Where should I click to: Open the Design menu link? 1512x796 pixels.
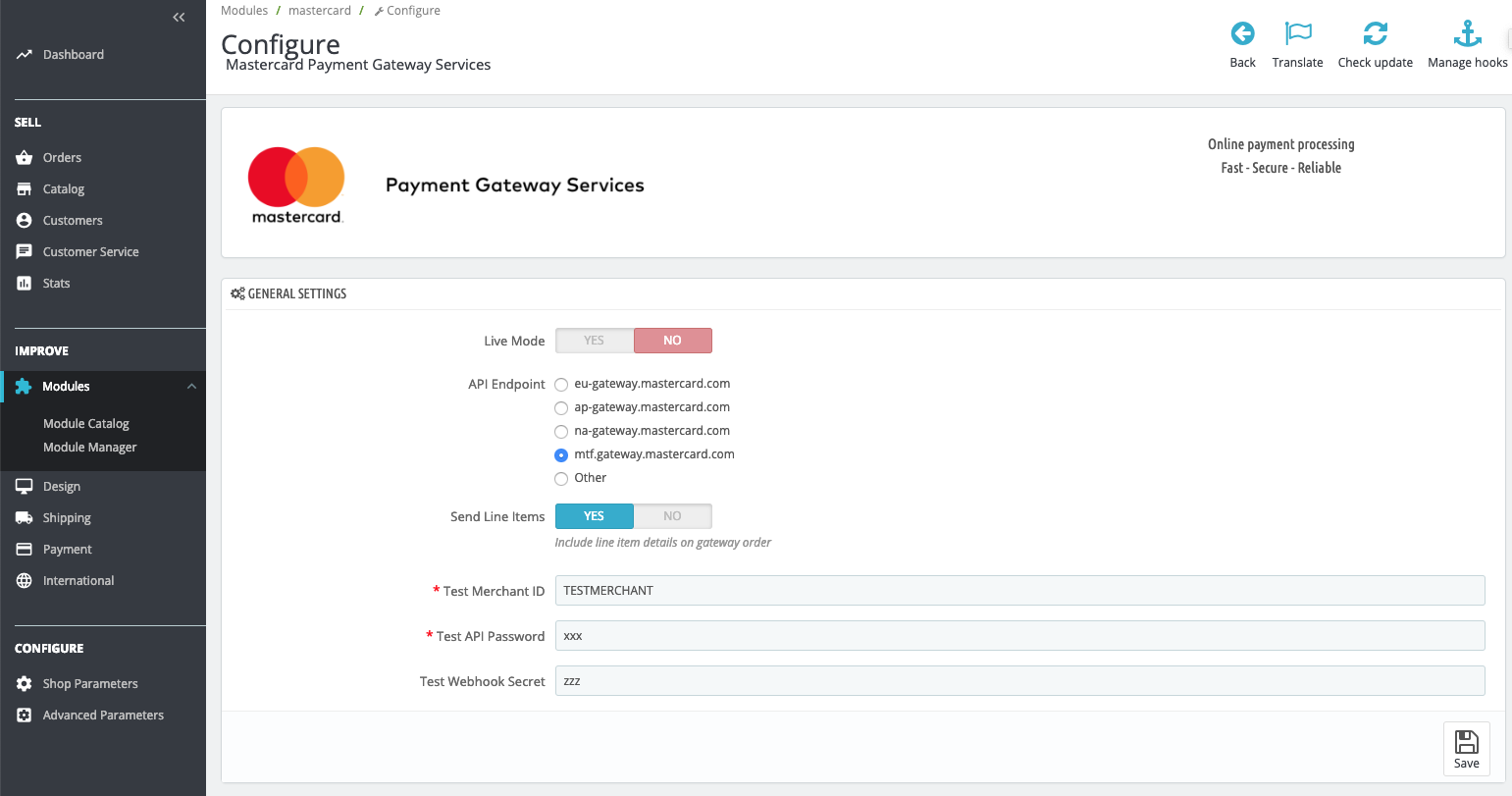[62, 486]
